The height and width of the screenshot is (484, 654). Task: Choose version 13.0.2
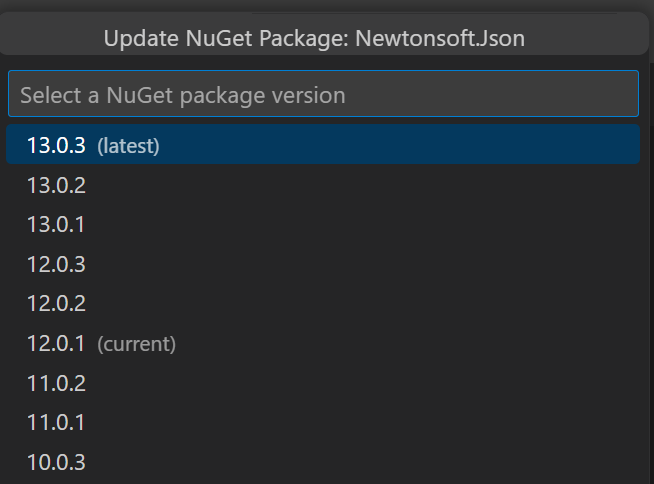click(x=56, y=185)
